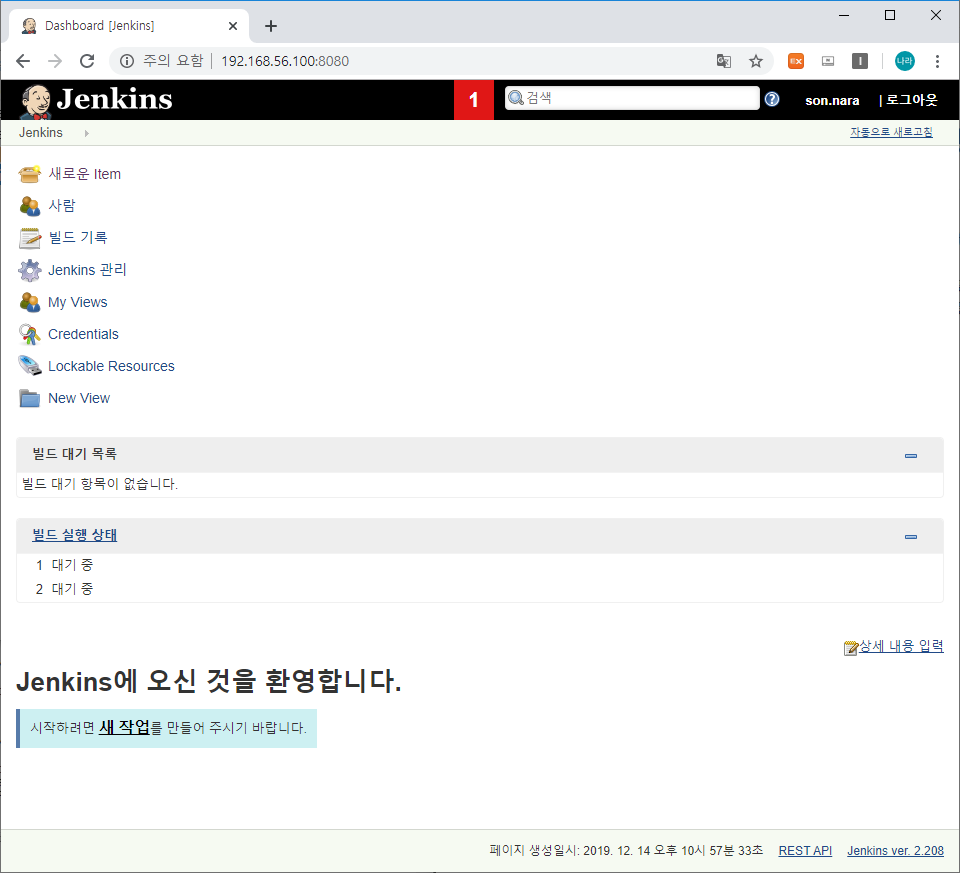960x873 pixels.
Task: Open the Chrome profile avatar
Action: [x=904, y=61]
